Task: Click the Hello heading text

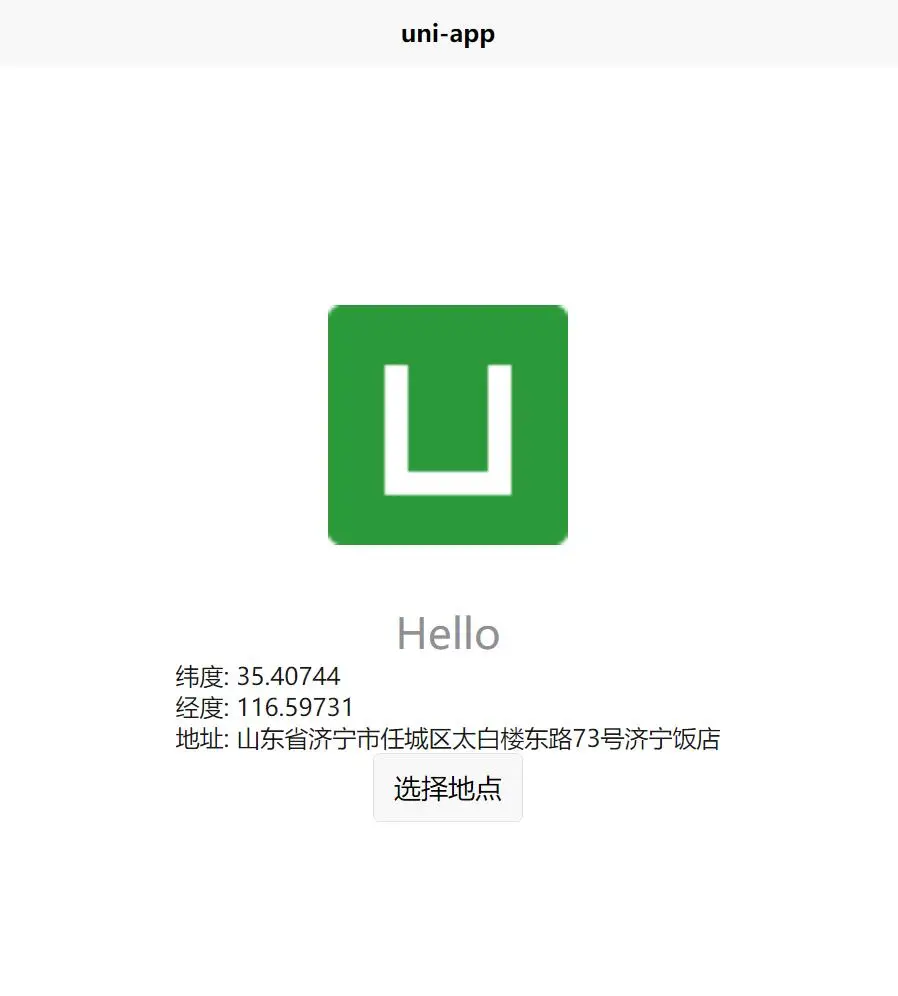Action: pyautogui.click(x=448, y=634)
